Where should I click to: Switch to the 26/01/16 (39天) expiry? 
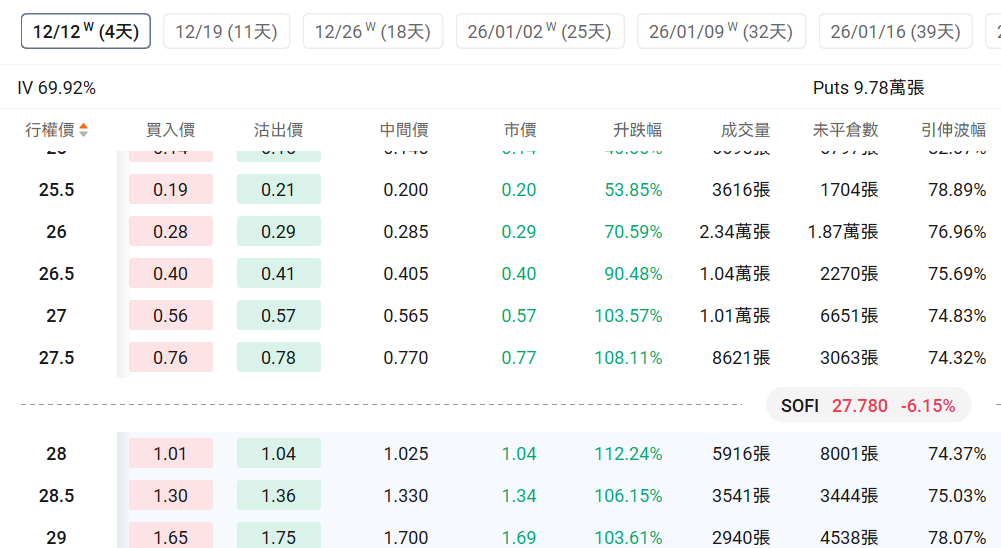click(895, 32)
